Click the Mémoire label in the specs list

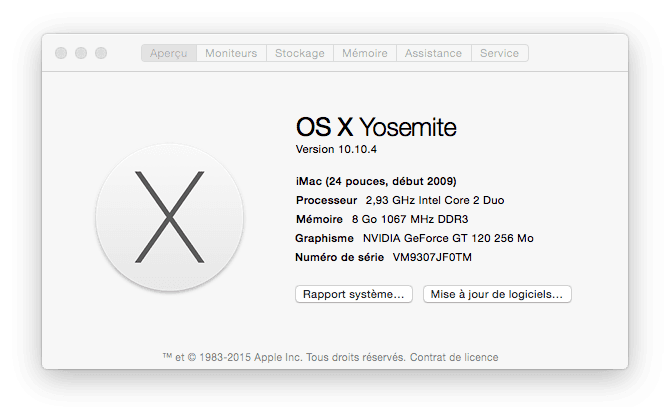pos(319,219)
